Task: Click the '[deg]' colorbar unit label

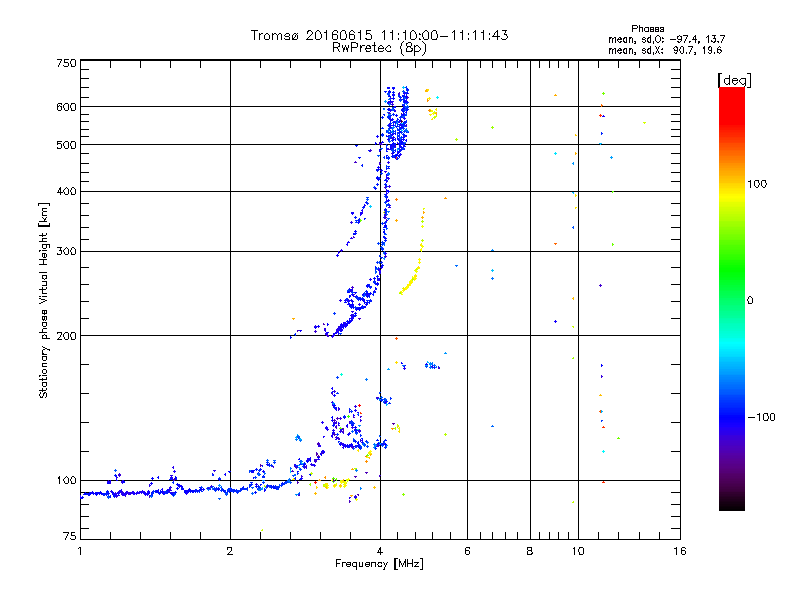Action: pos(734,80)
